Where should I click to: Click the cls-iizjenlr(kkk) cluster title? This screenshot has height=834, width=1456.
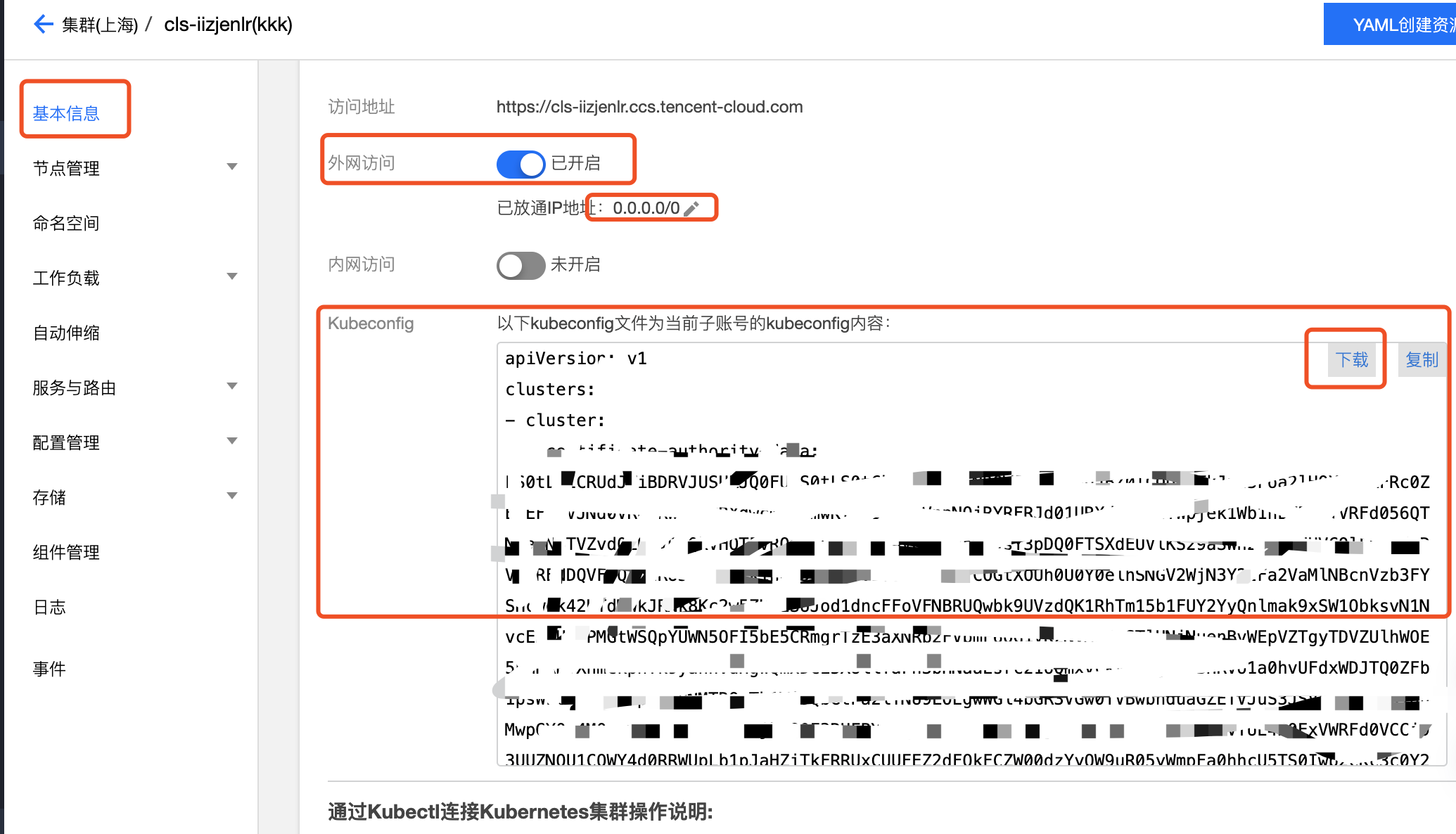click(x=228, y=25)
